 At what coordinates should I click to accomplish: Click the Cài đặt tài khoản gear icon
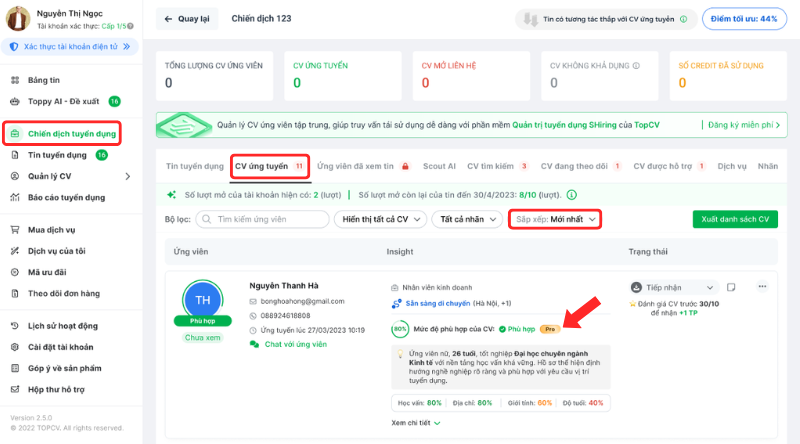click(15, 347)
